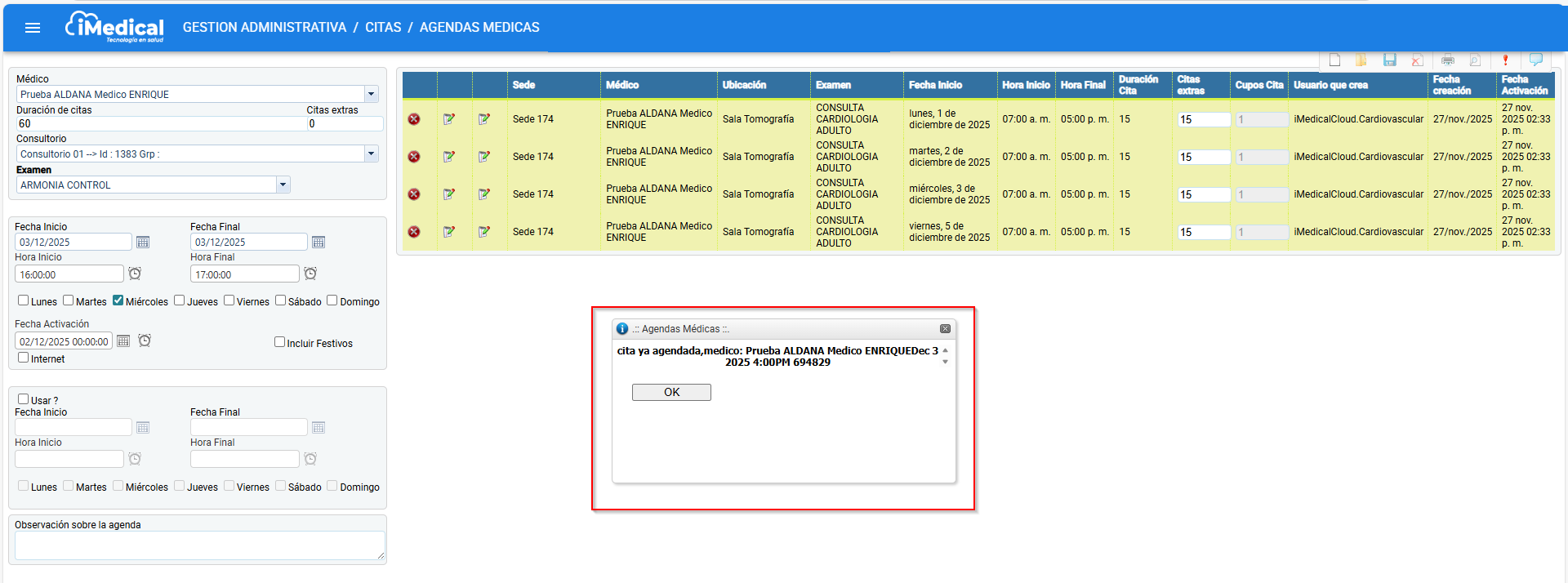Tick the Internet checkbox
Image resolution: width=1568 pixels, height=583 pixels.
[24, 358]
